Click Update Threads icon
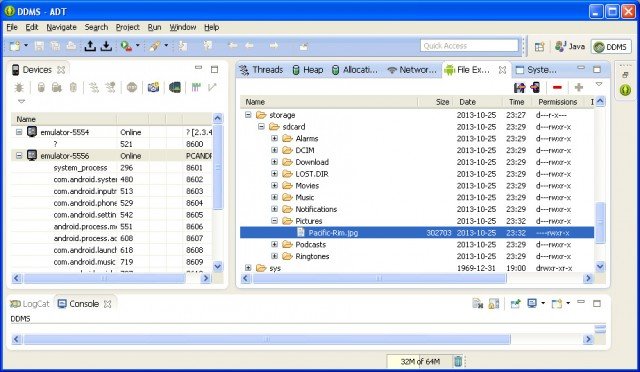640x372 pixels. [94, 87]
